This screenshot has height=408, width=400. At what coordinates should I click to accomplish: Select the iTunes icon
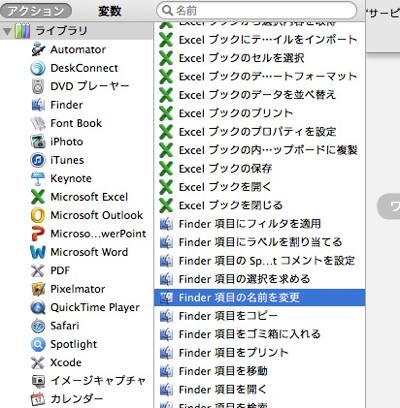38,160
